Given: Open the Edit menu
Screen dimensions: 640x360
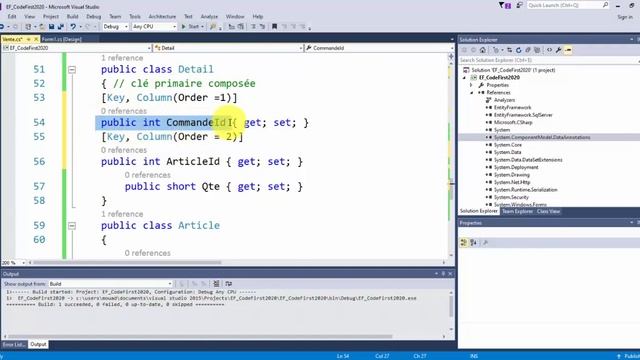Looking at the screenshot, I should 12,17.
